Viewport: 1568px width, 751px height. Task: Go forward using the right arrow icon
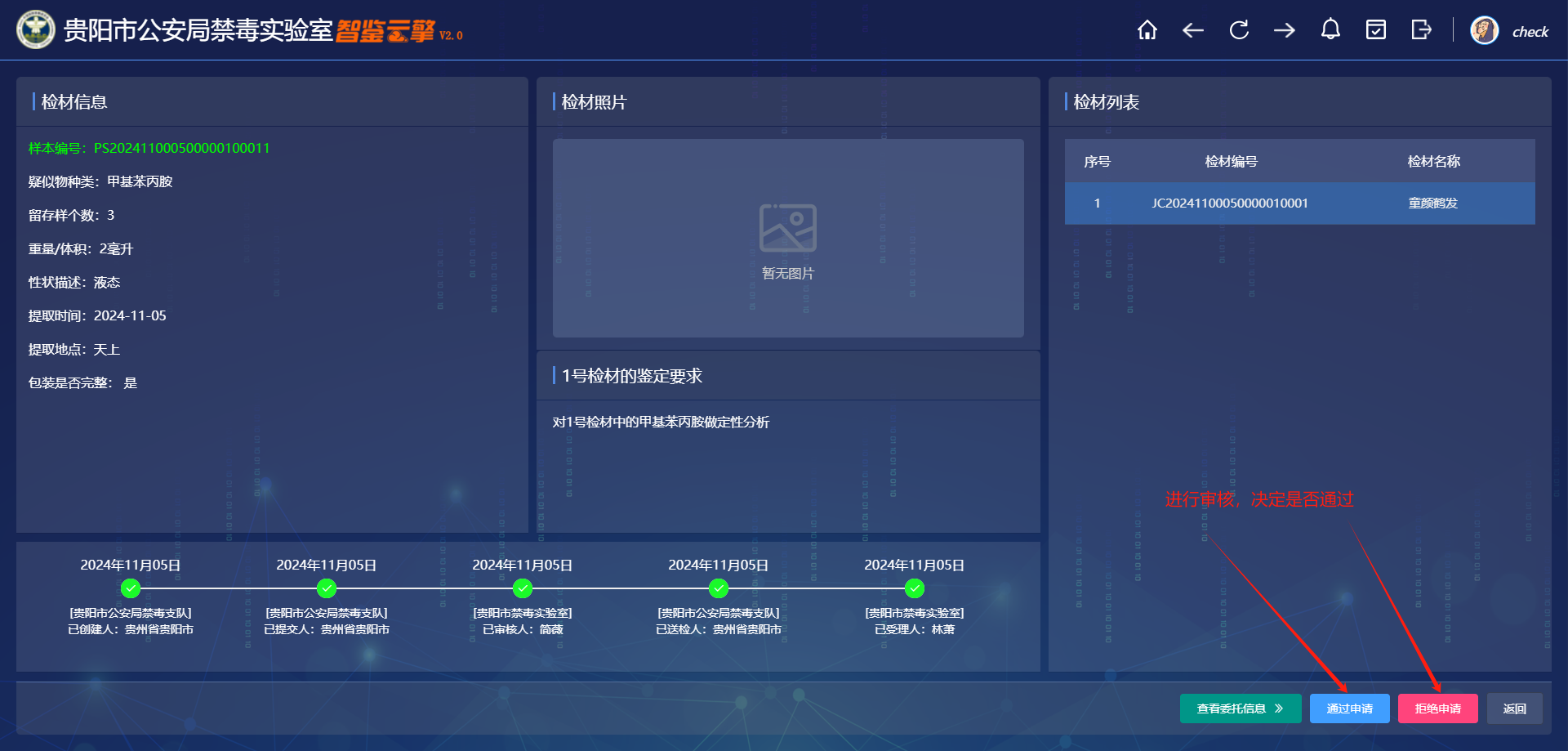tap(1285, 30)
